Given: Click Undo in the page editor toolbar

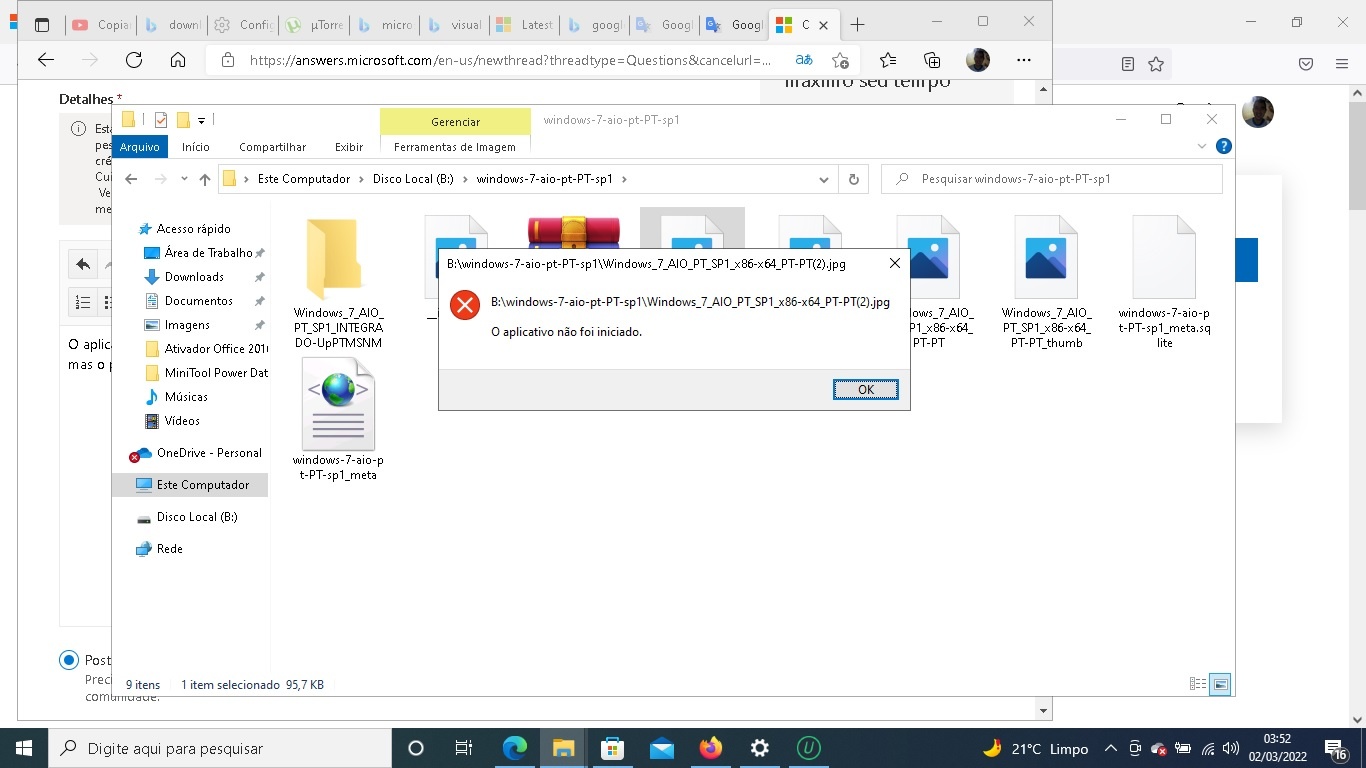Looking at the screenshot, I should point(83,265).
